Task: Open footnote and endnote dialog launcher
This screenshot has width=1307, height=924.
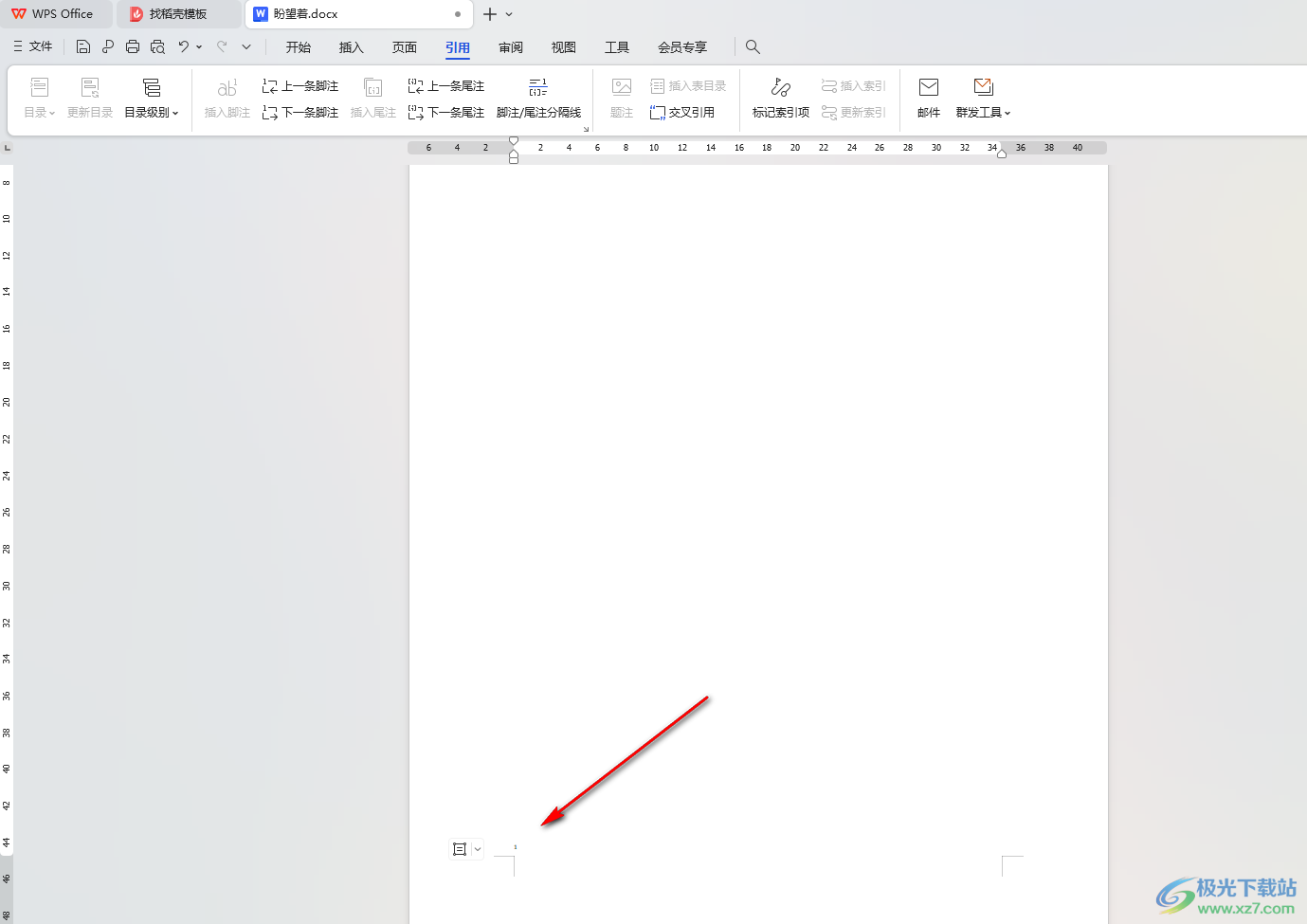Action: click(x=586, y=129)
